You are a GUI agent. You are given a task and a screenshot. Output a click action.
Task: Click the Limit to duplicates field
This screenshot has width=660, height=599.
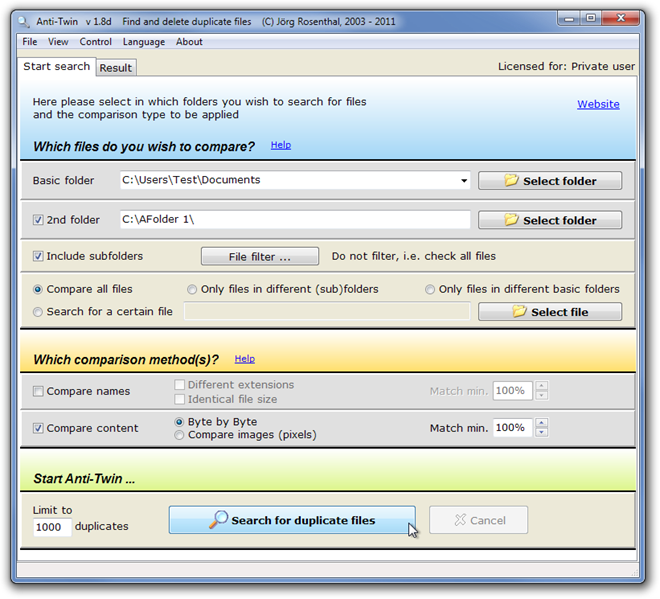(52, 527)
